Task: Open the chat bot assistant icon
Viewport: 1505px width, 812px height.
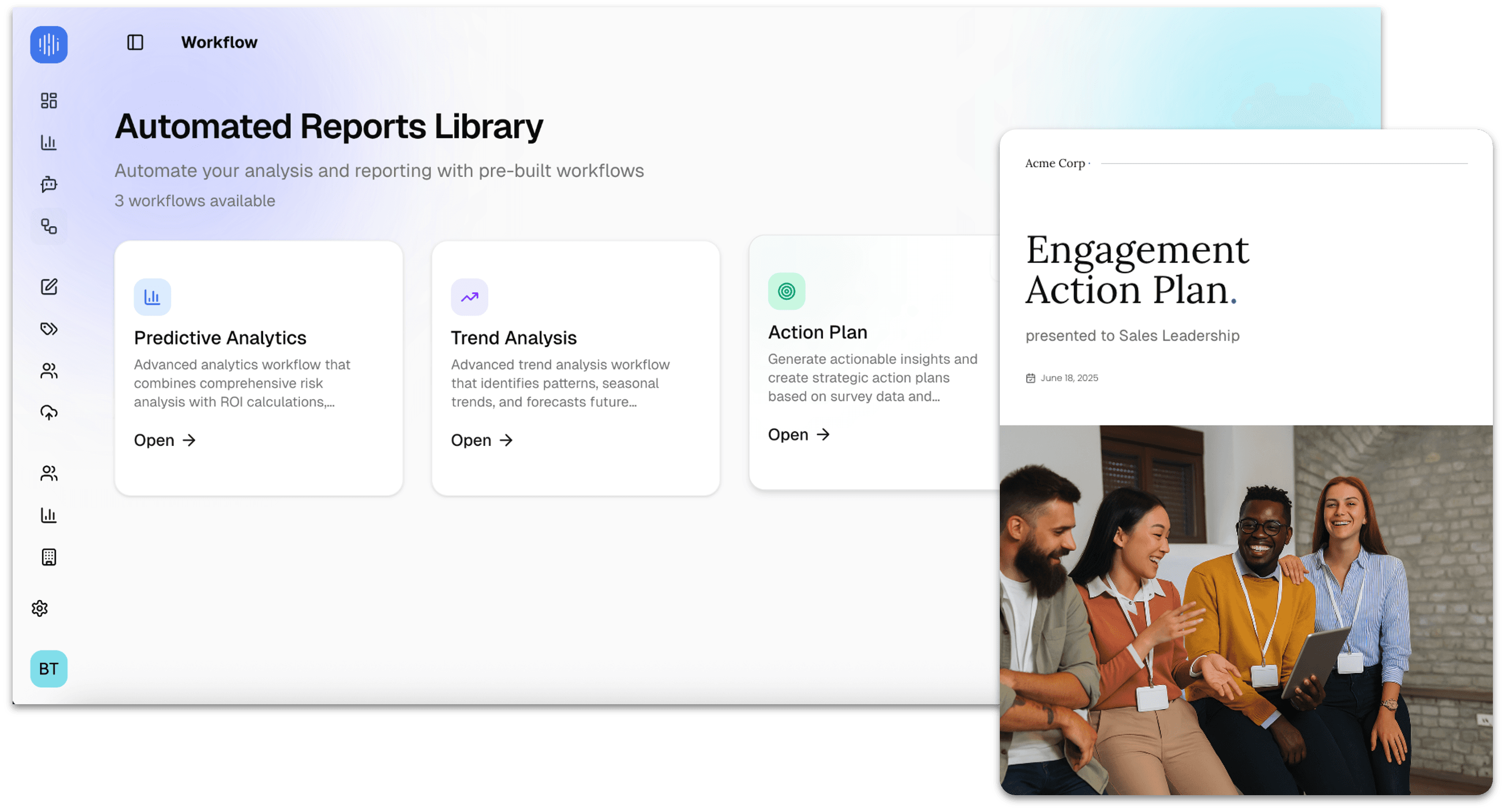Action: tap(48, 185)
